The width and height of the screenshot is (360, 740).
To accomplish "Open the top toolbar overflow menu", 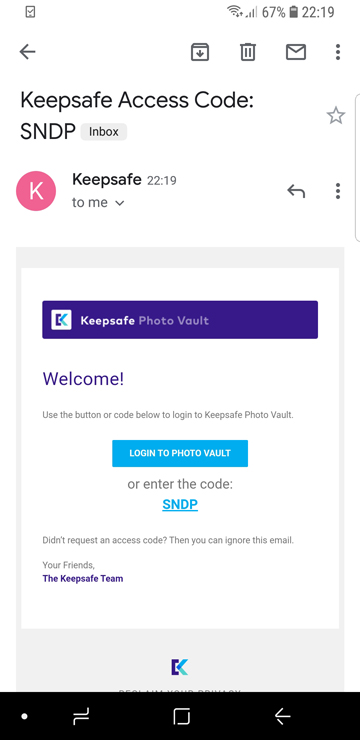I will [338, 52].
